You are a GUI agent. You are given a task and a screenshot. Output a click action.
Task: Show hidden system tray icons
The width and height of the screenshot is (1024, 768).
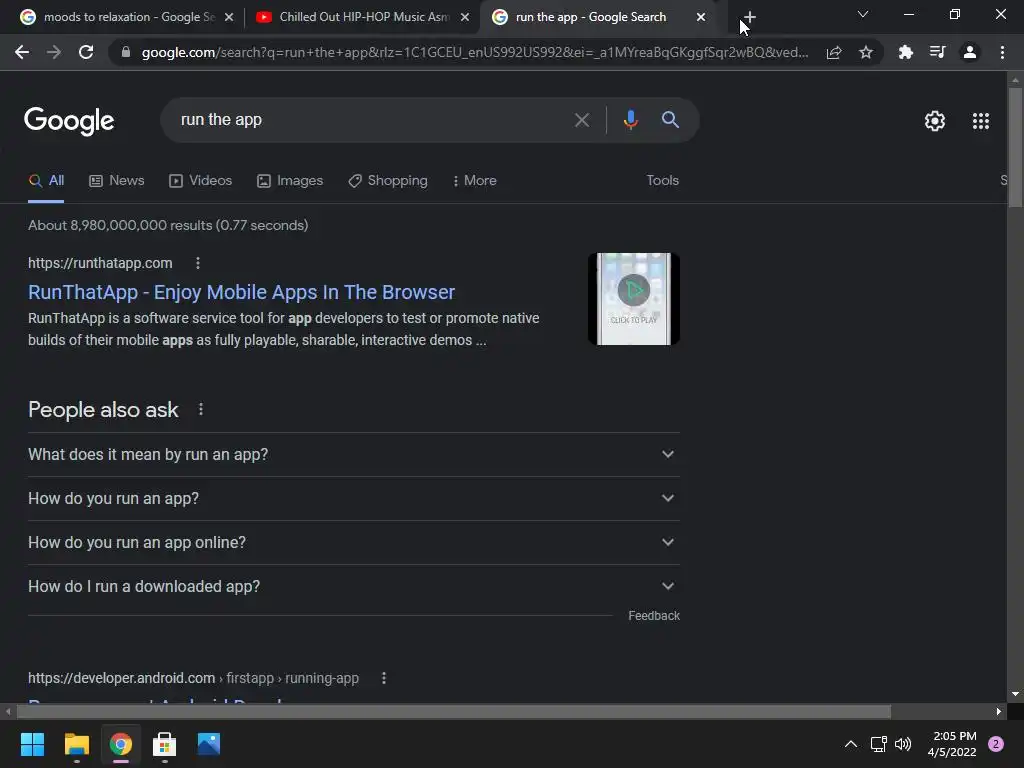pos(850,744)
